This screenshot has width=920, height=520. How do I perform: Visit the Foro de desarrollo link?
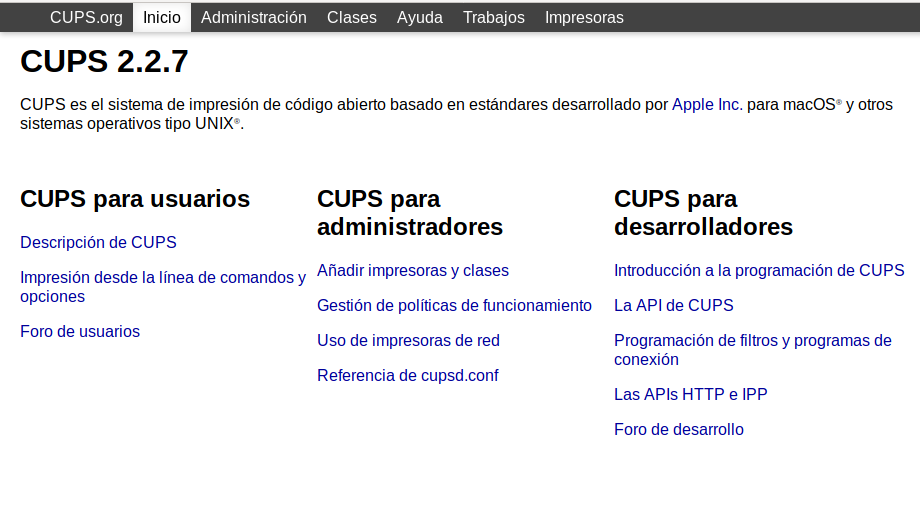click(679, 430)
